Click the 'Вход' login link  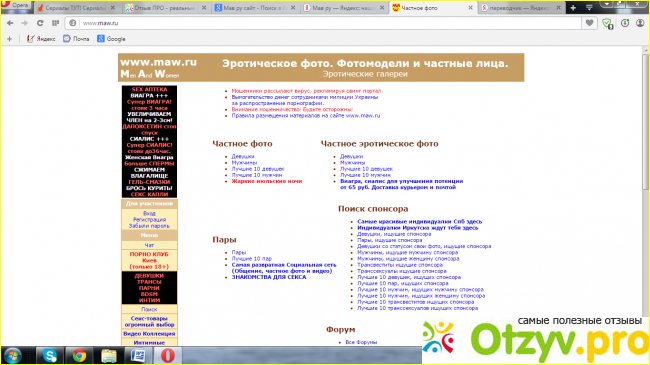pyautogui.click(x=149, y=213)
